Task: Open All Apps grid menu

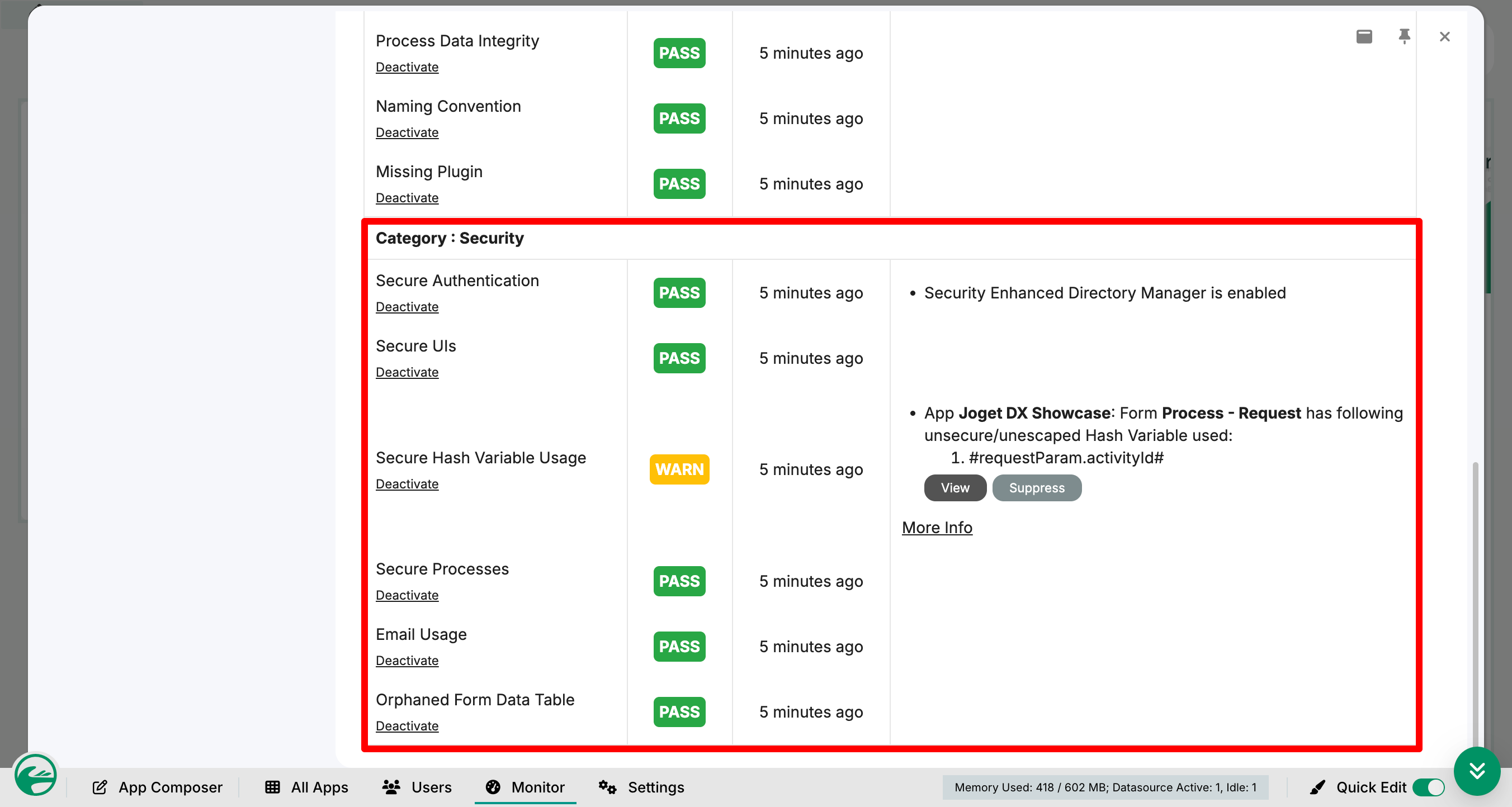Action: (306, 787)
